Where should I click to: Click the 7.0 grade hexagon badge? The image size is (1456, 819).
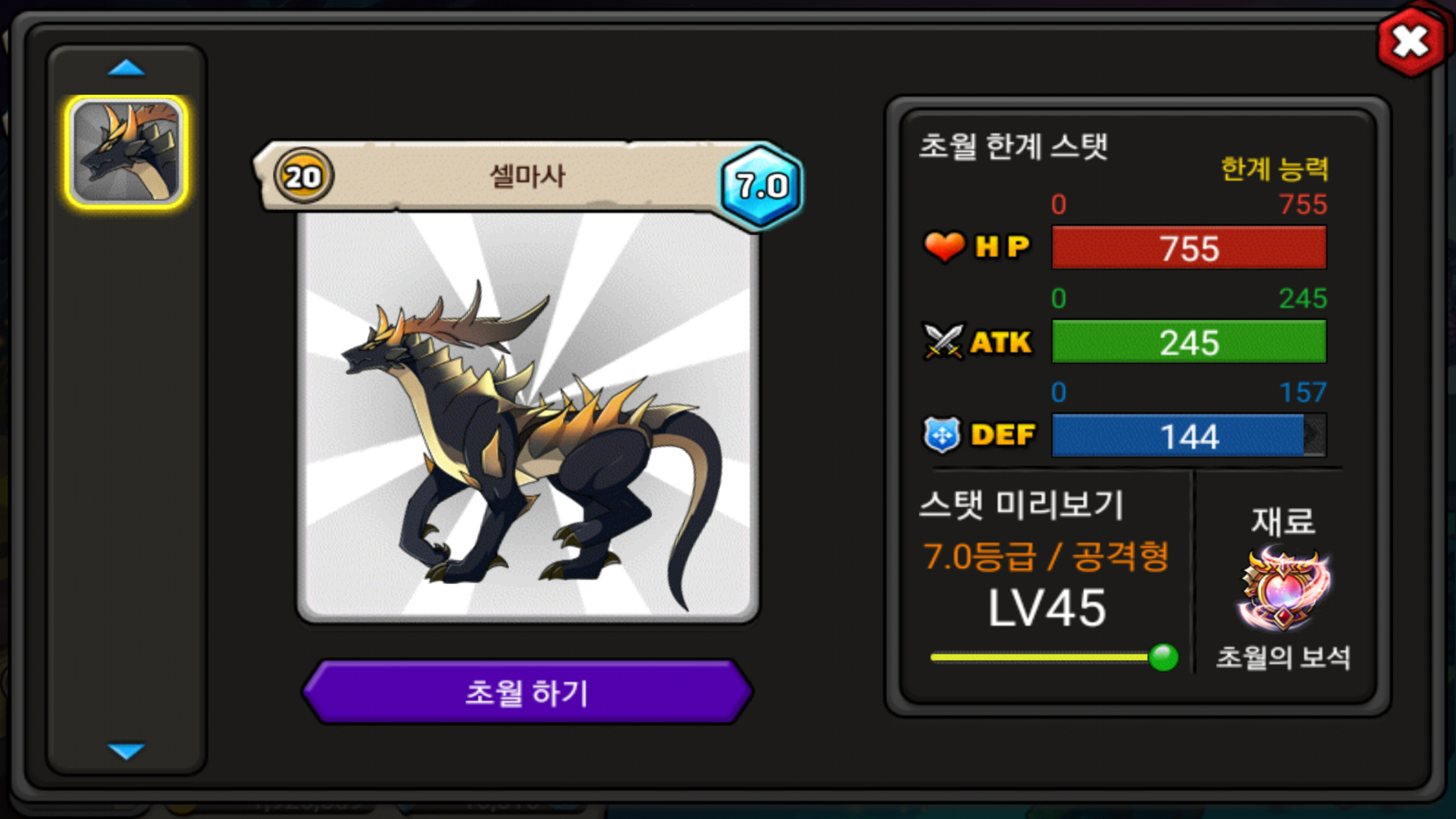762,186
